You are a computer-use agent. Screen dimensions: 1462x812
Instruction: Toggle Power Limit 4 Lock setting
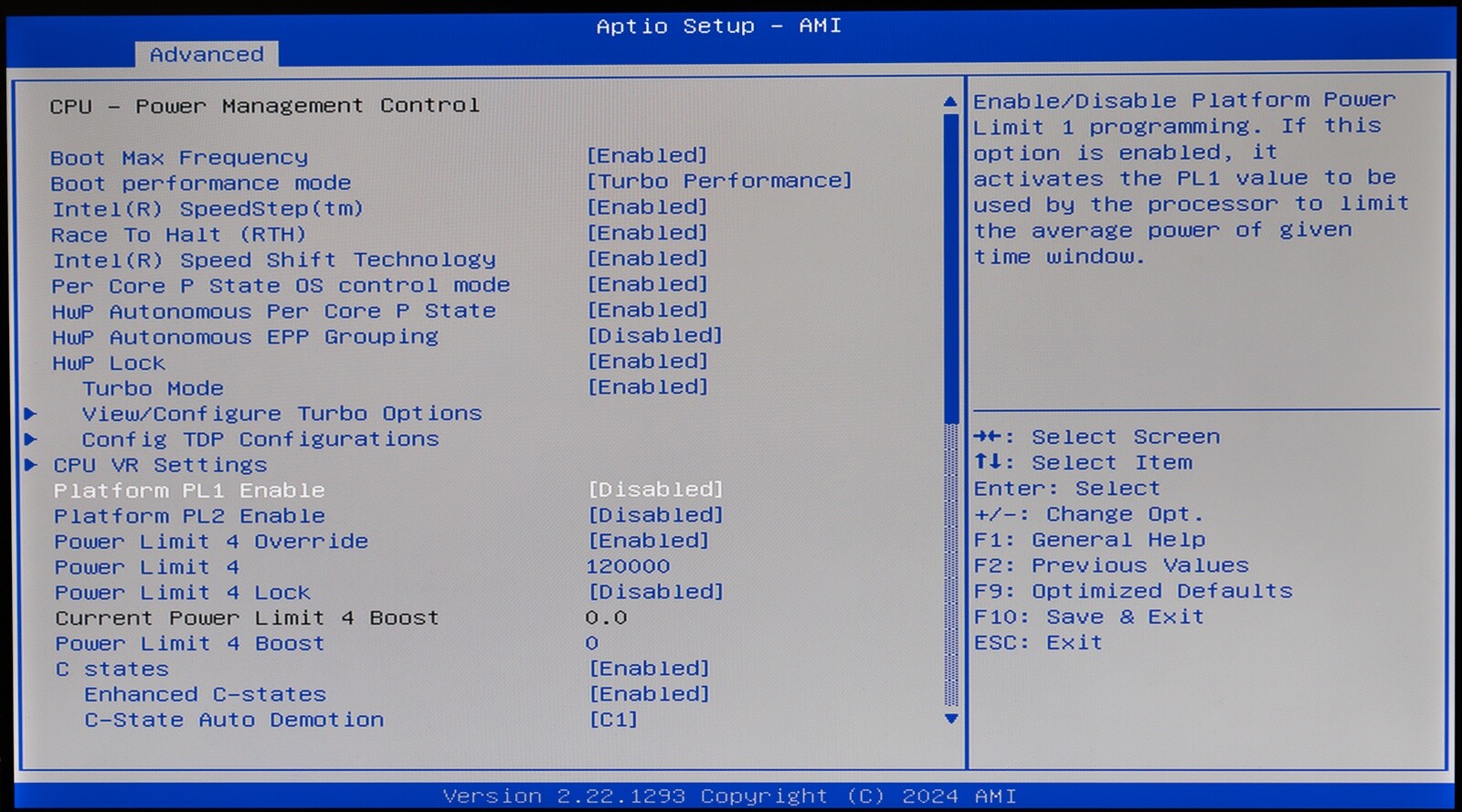pyautogui.click(x=655, y=592)
